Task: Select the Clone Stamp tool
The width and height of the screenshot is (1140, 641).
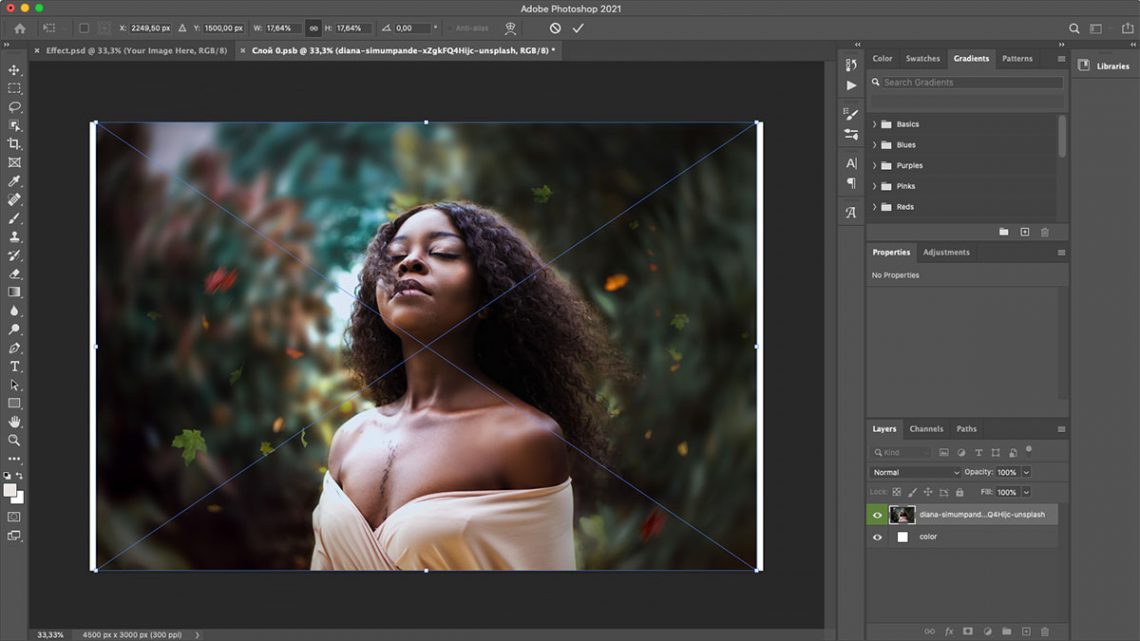Action: 14,235
